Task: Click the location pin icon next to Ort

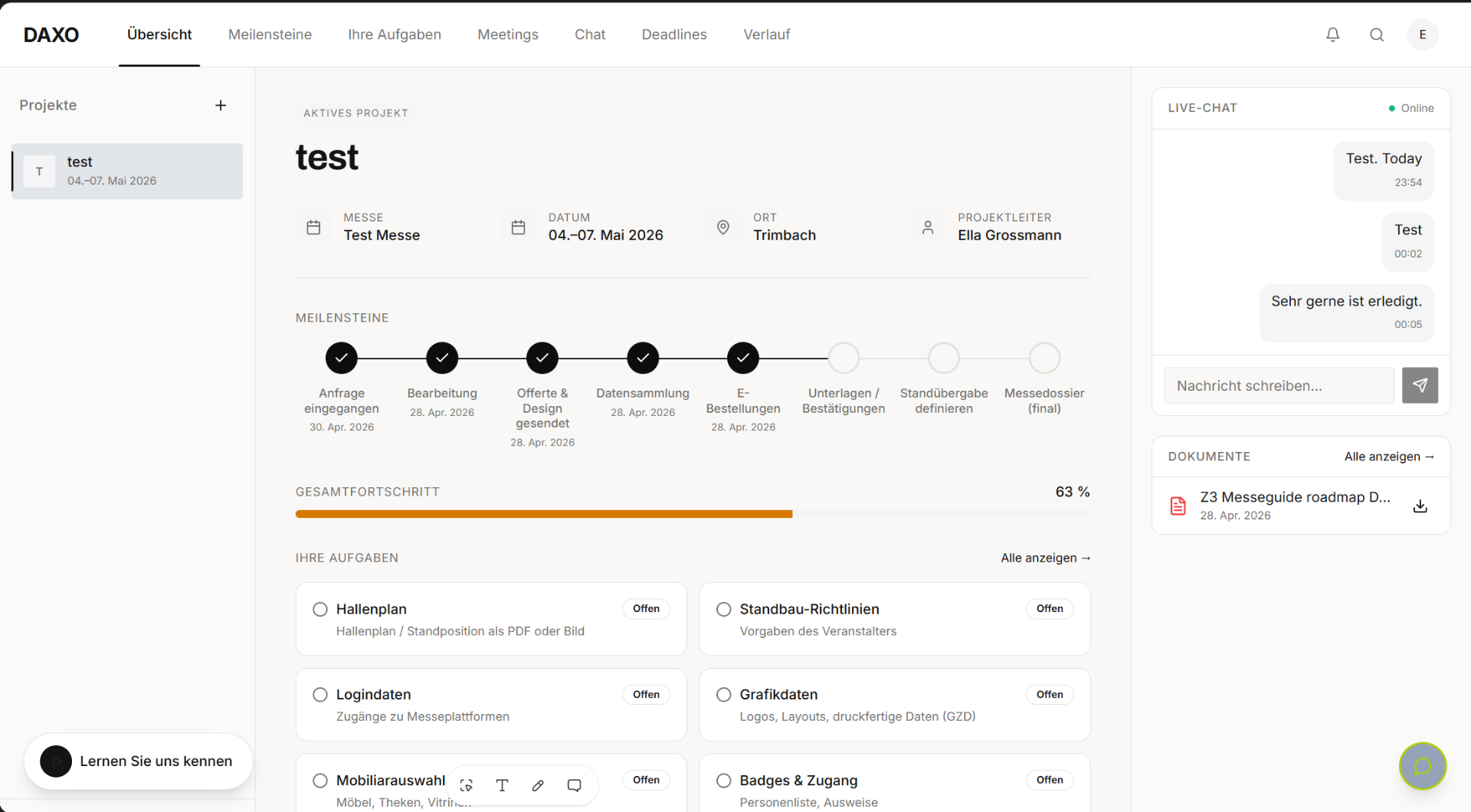Action: click(x=723, y=228)
